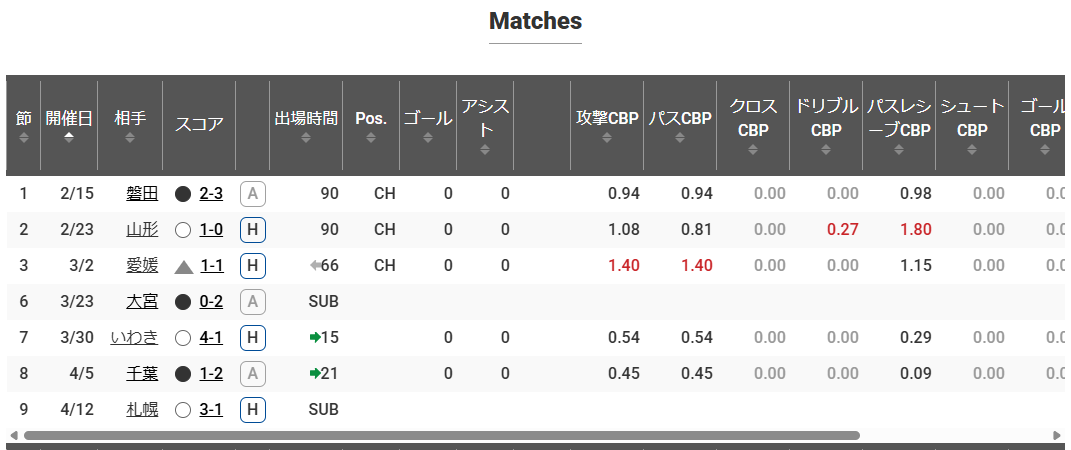Image resolution: width=1071 pixels, height=450 pixels.
Task: Sort table by 開催日 column
Action: click(69, 126)
